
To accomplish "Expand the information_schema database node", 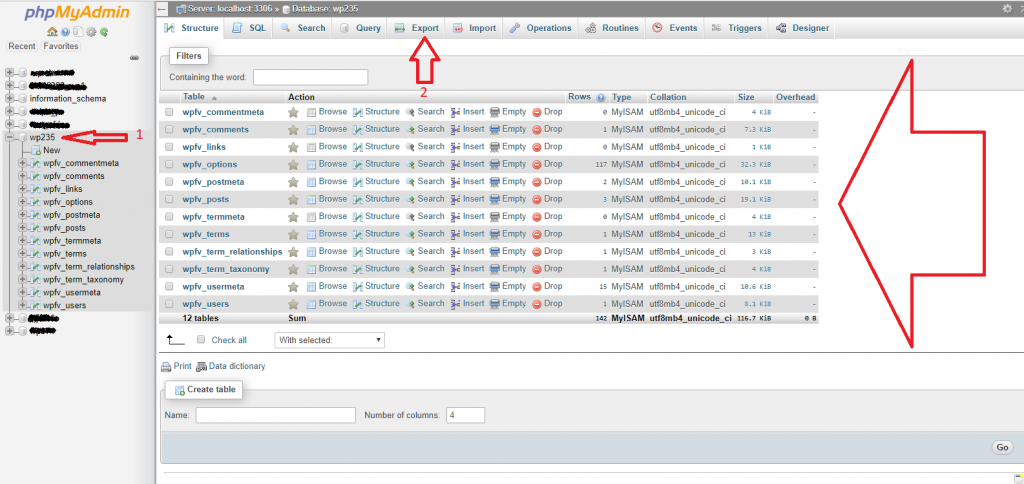I will click(9, 99).
